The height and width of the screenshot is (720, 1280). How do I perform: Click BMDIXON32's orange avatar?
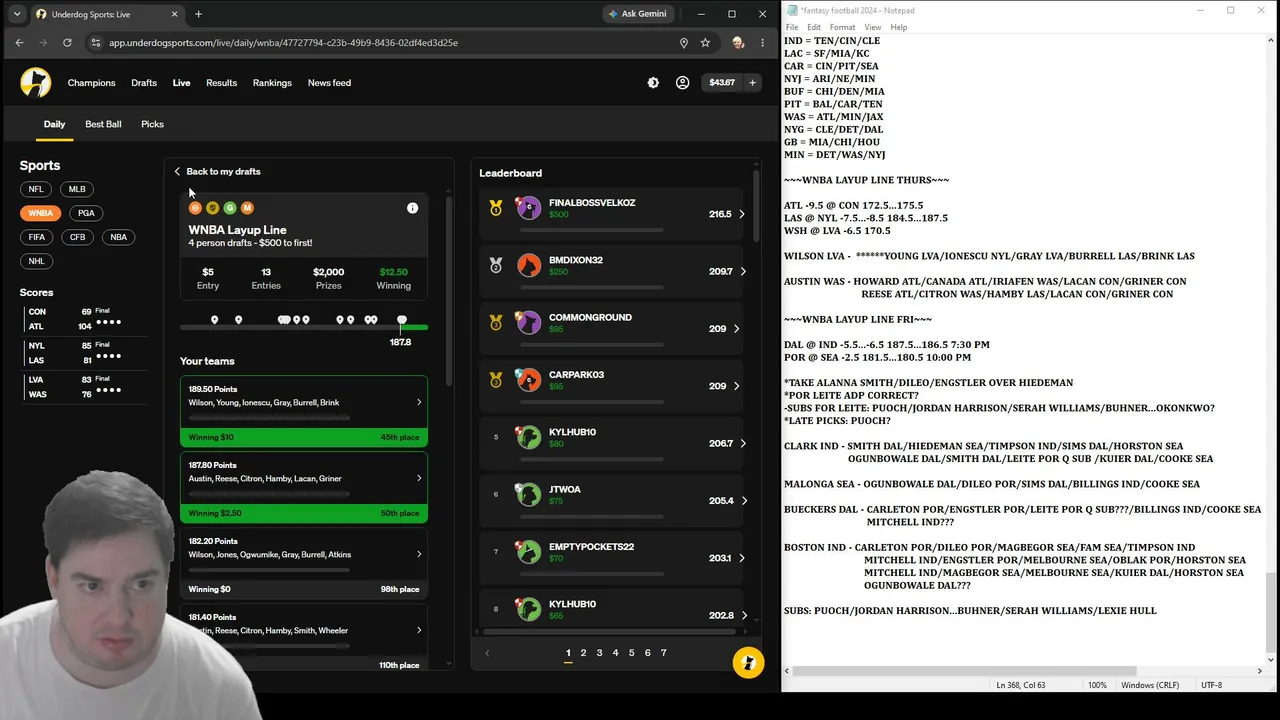tap(528, 265)
